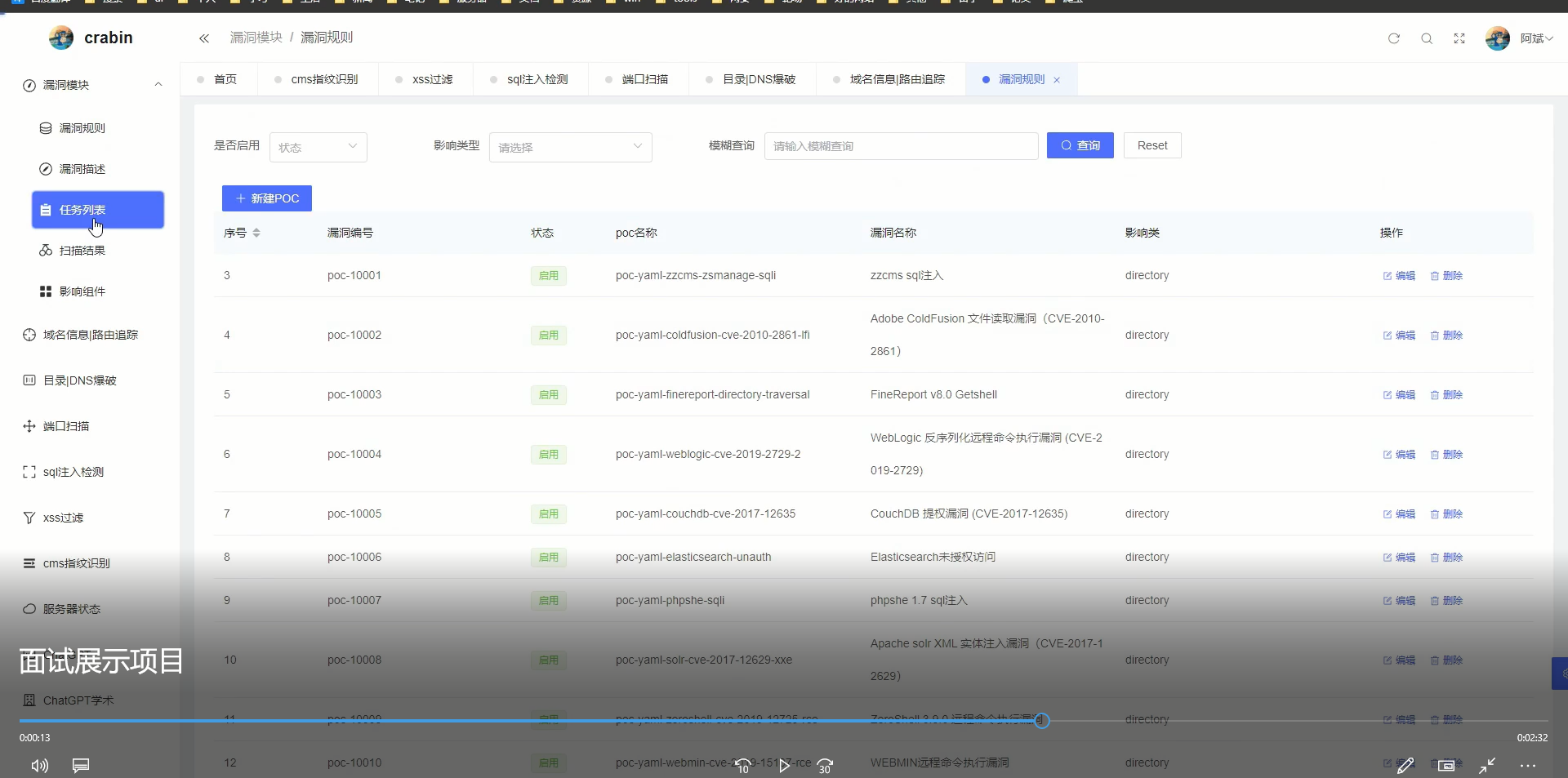Image resolution: width=1568 pixels, height=778 pixels.
Task: Switch to the sql注入检测 tab
Action: point(529,79)
